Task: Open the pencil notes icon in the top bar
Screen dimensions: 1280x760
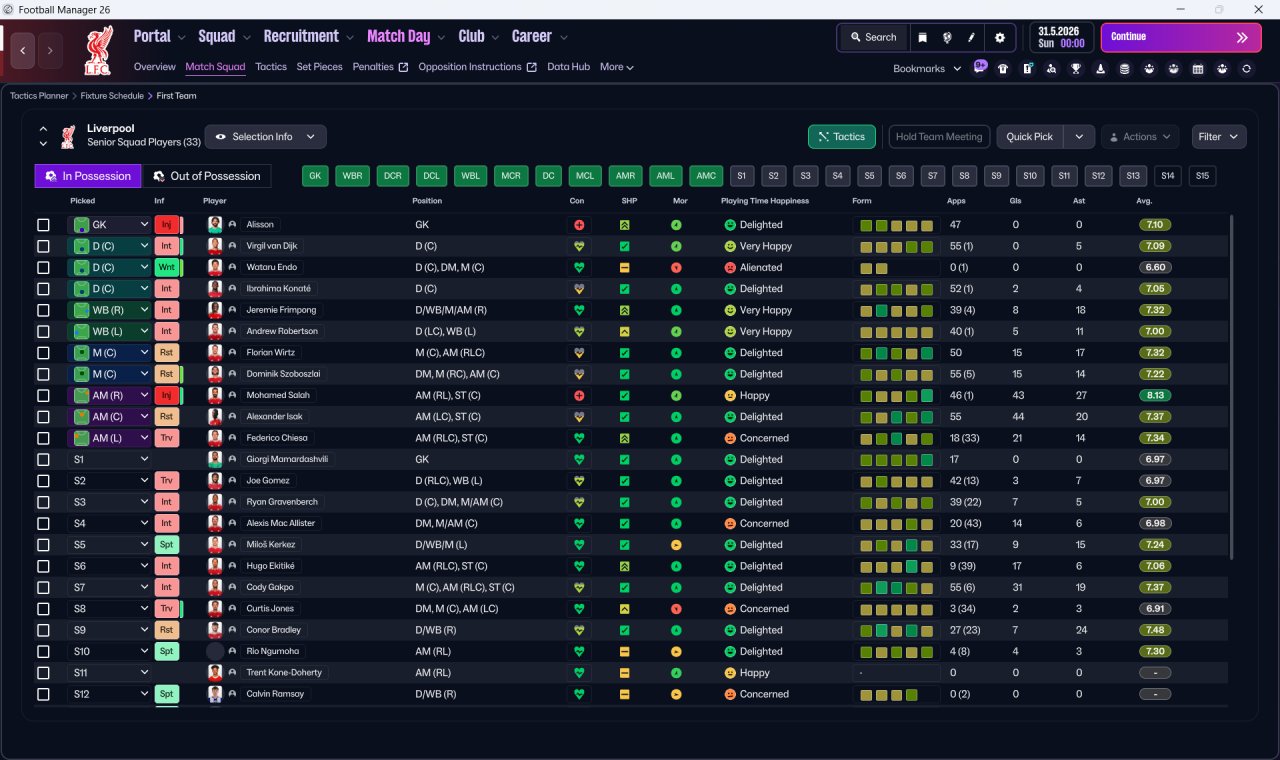Action: [971, 37]
